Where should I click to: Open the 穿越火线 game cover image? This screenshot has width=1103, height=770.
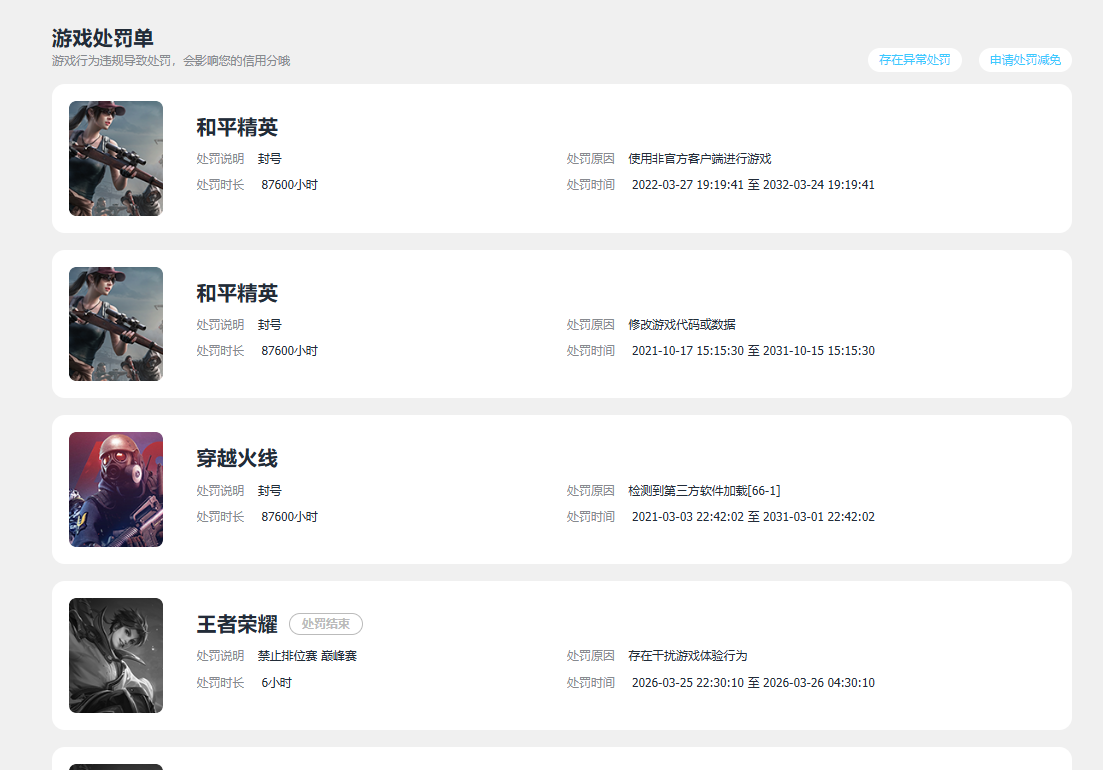click(x=116, y=489)
